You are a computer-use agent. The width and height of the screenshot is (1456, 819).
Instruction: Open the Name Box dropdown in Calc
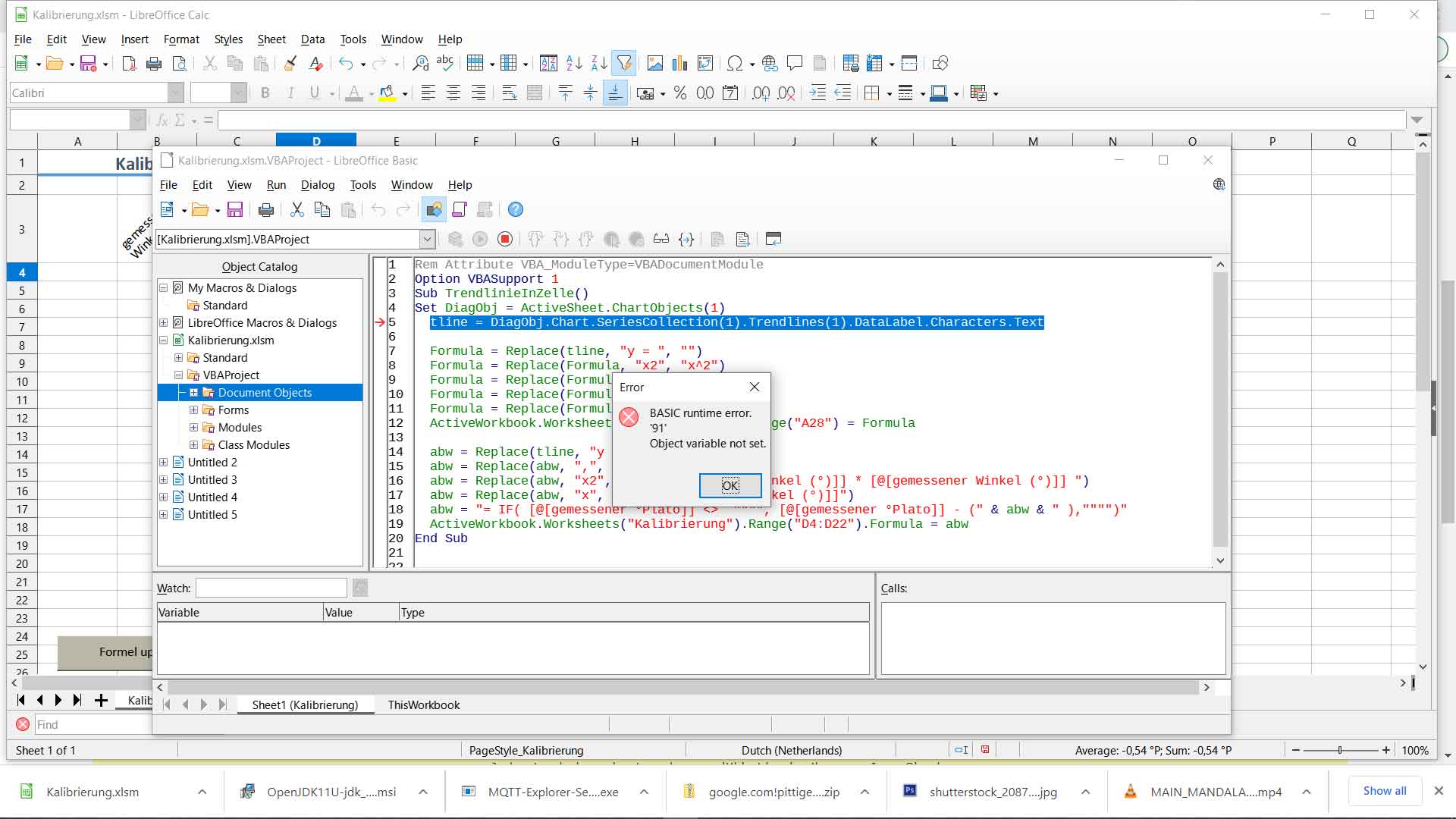point(137,120)
